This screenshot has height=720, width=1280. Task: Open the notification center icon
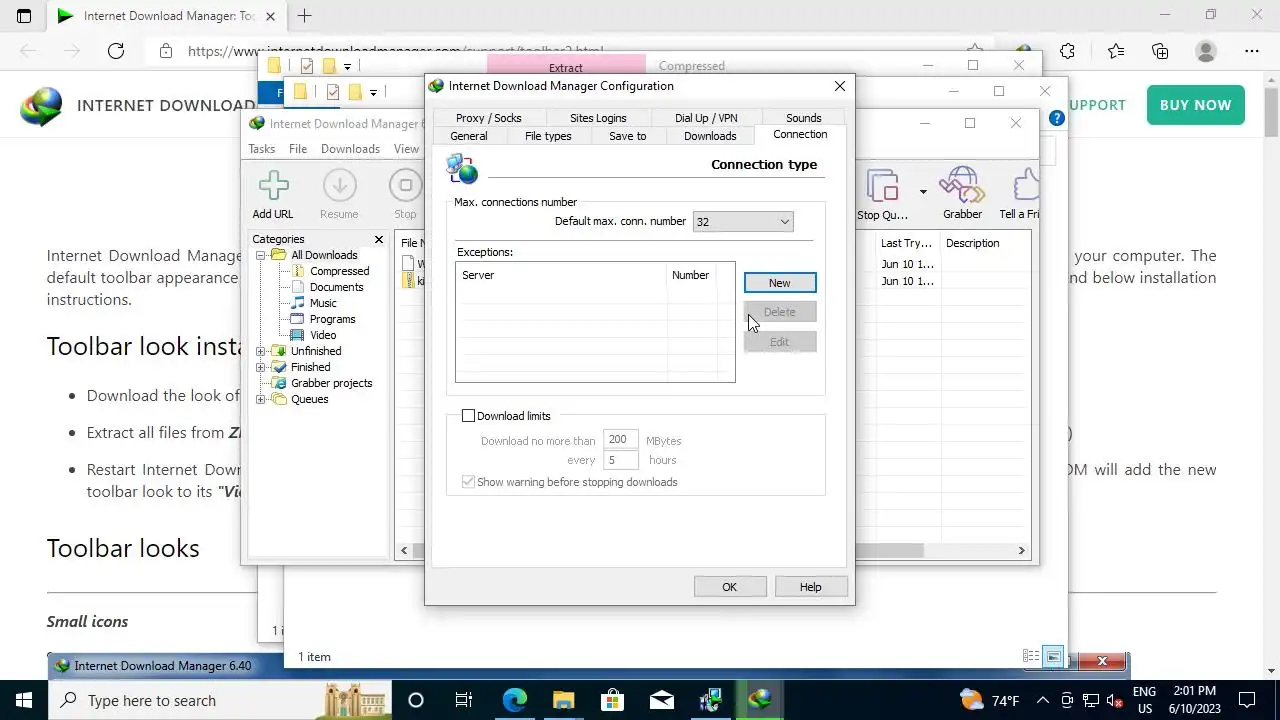tap(1247, 700)
